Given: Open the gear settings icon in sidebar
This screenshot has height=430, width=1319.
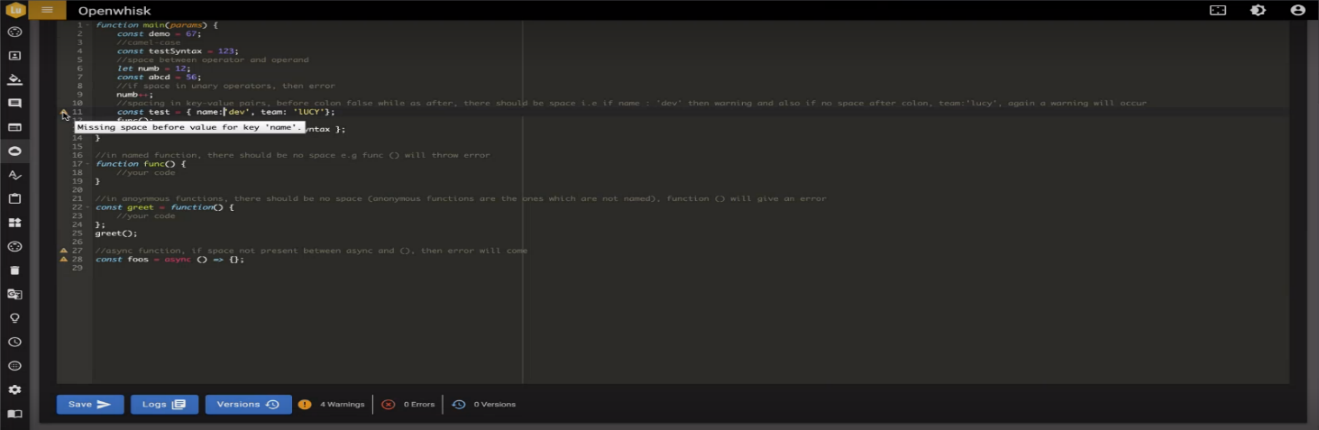Looking at the screenshot, I should [15, 390].
